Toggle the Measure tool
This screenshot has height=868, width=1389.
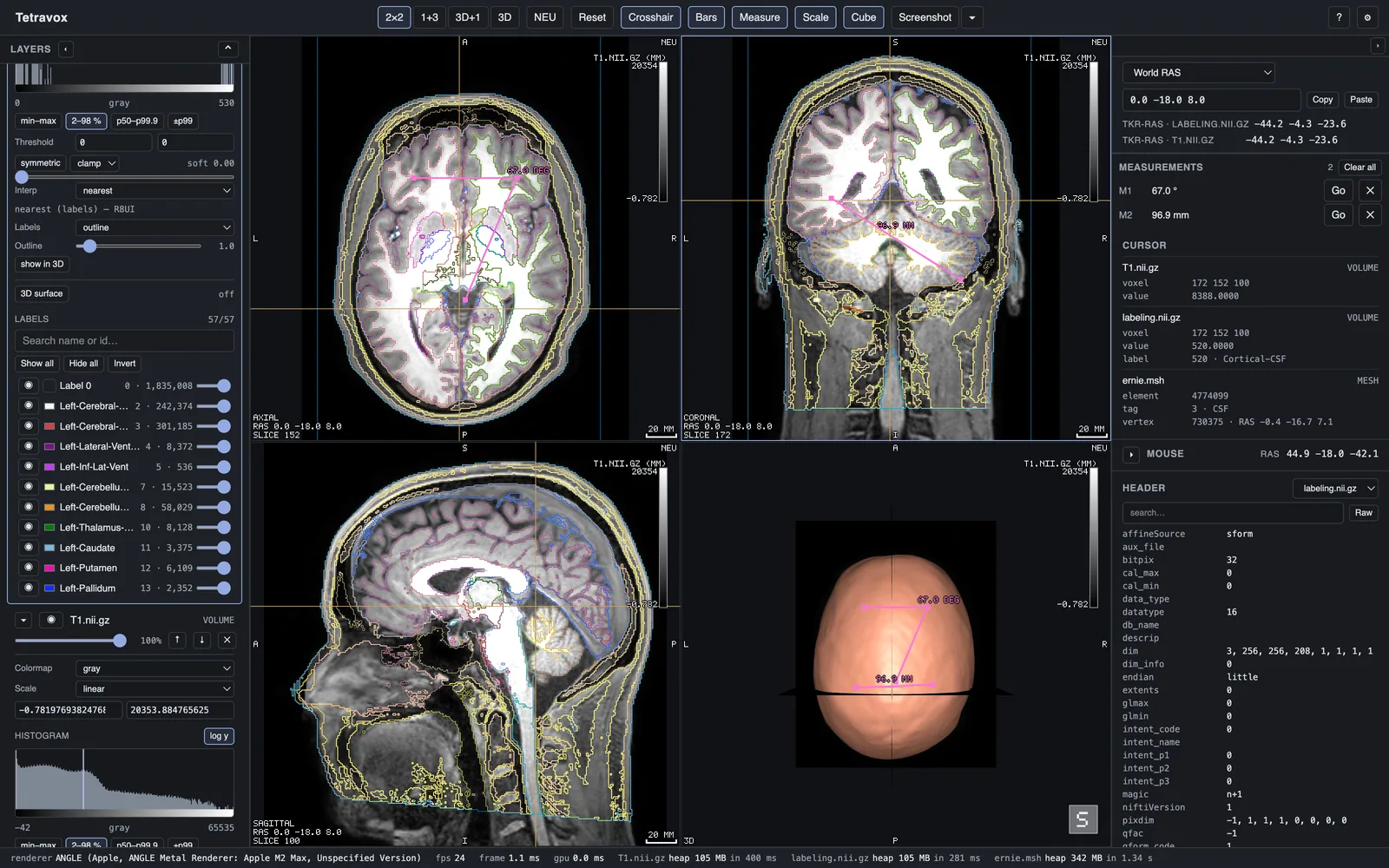pyautogui.click(x=760, y=17)
